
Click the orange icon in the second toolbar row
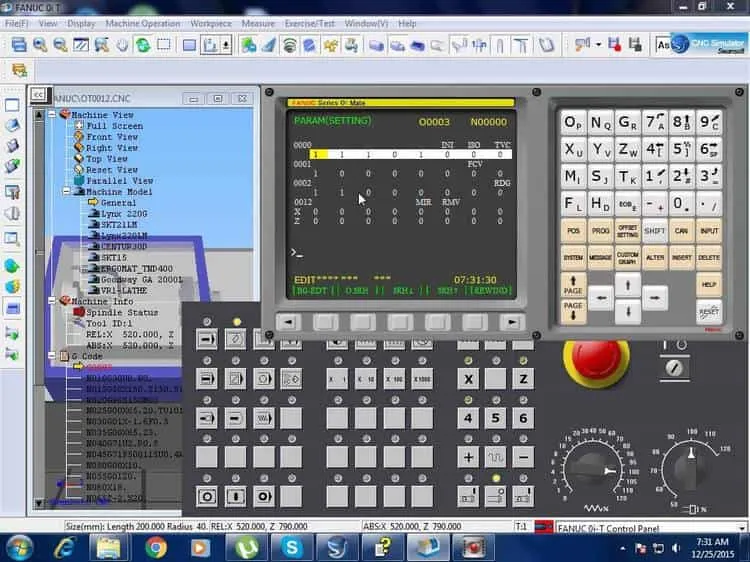(x=19, y=71)
